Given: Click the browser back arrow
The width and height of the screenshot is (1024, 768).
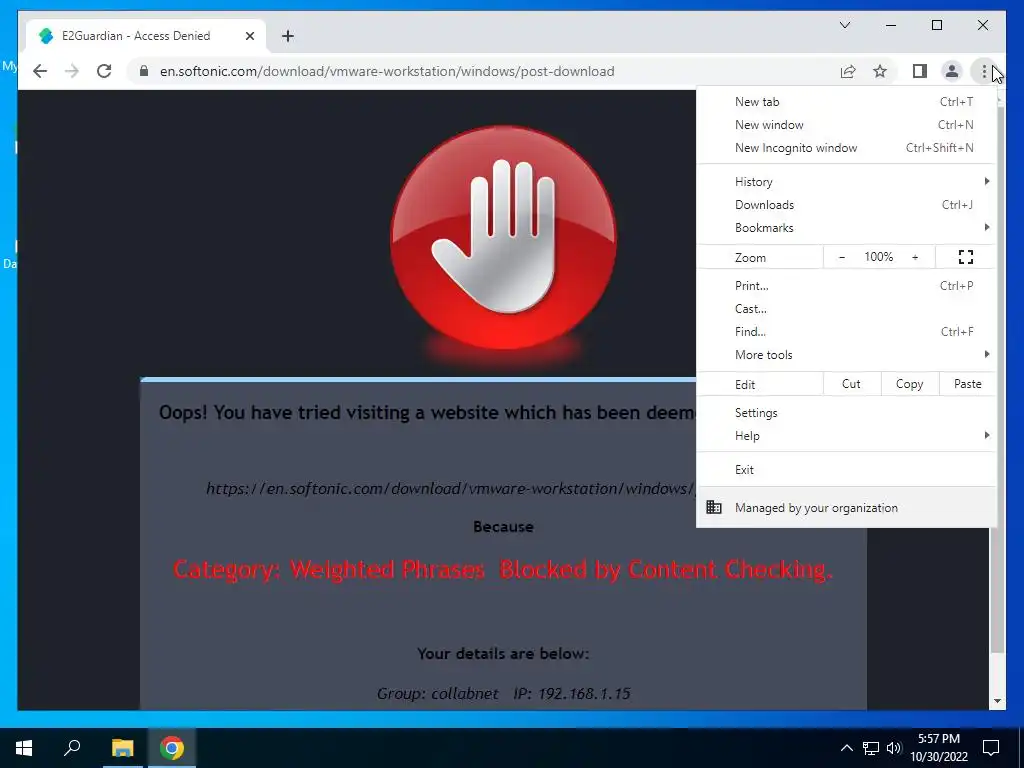Looking at the screenshot, I should (x=40, y=71).
